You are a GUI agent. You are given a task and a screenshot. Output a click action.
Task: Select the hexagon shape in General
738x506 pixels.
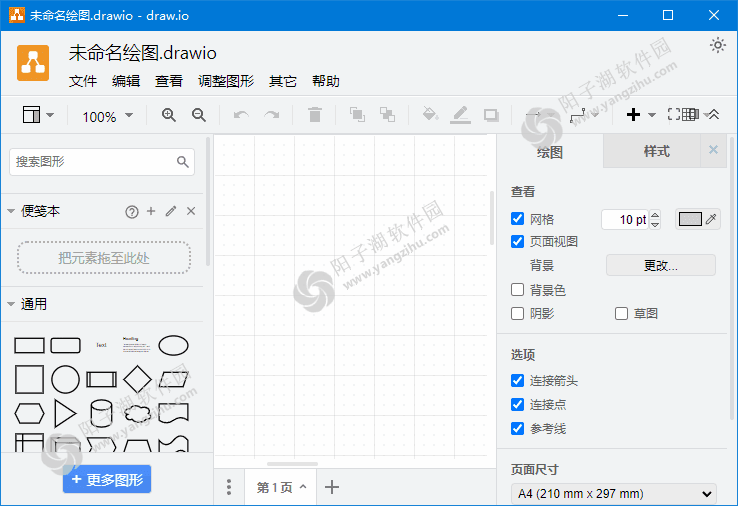[x=29, y=413]
